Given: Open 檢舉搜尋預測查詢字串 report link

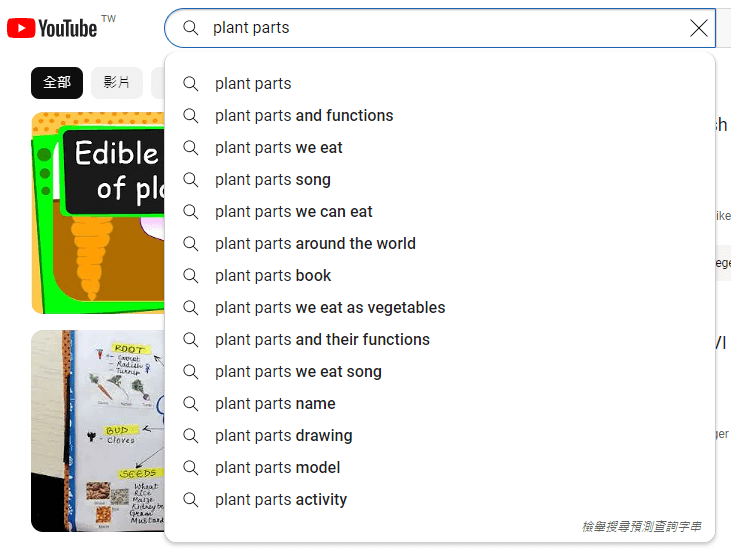Looking at the screenshot, I should pyautogui.click(x=642, y=526).
